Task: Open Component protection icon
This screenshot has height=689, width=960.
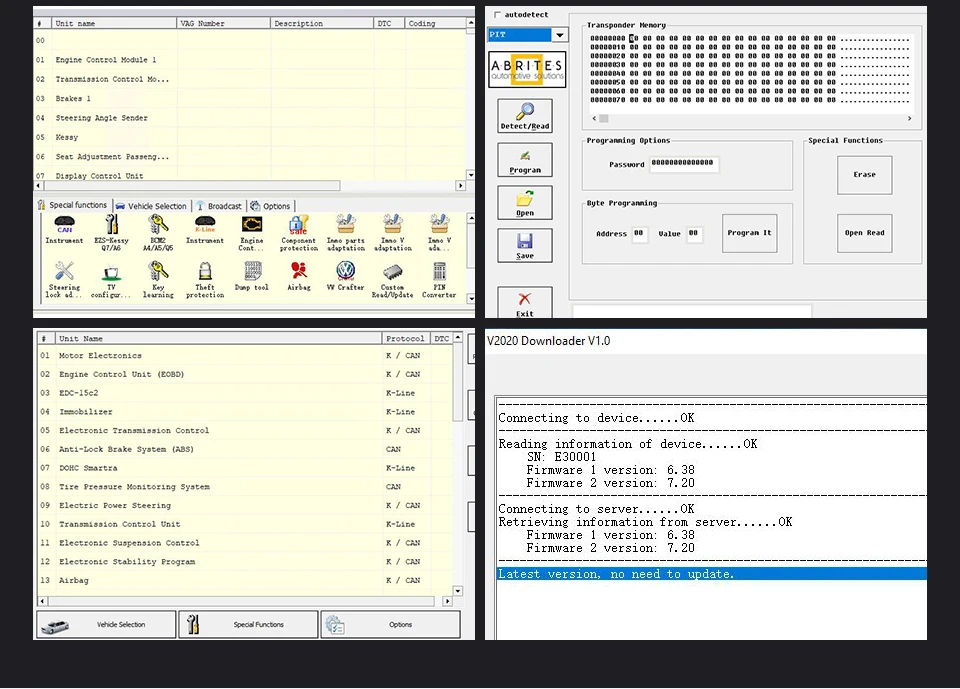Action: pos(299,233)
